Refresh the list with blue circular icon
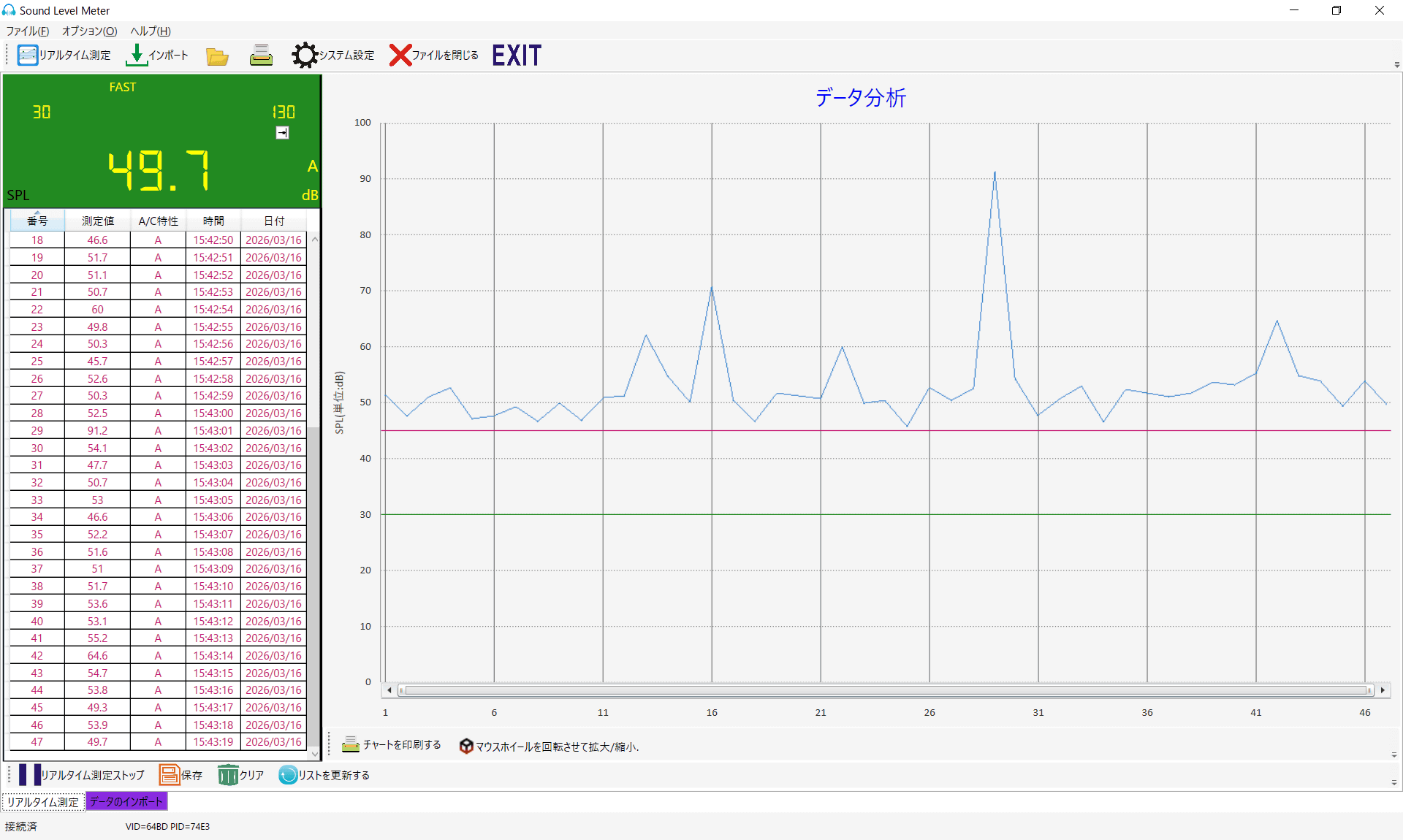The width and height of the screenshot is (1403, 840). 288,775
